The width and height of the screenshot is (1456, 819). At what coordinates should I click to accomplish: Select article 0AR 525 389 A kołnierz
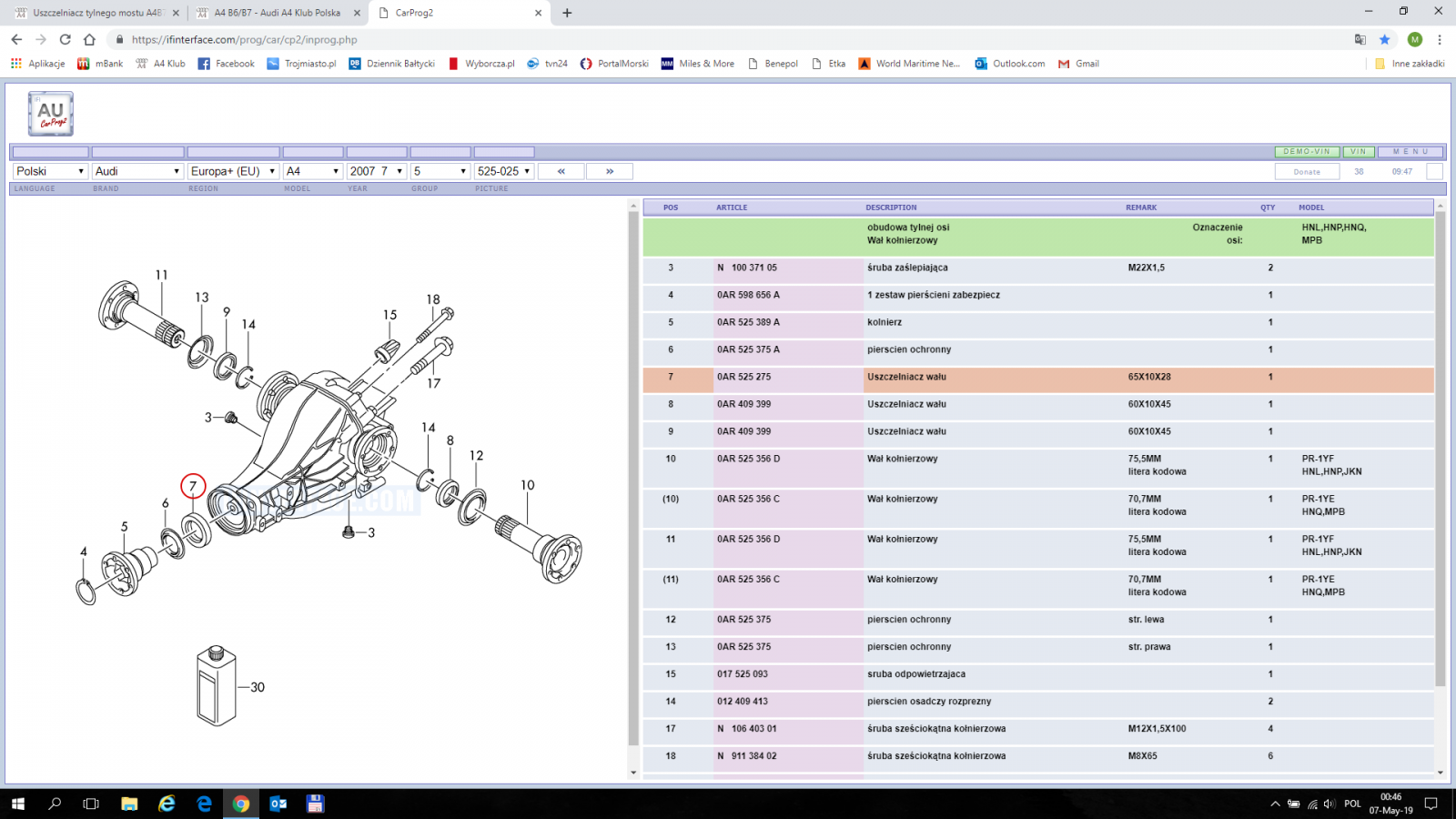click(748, 322)
